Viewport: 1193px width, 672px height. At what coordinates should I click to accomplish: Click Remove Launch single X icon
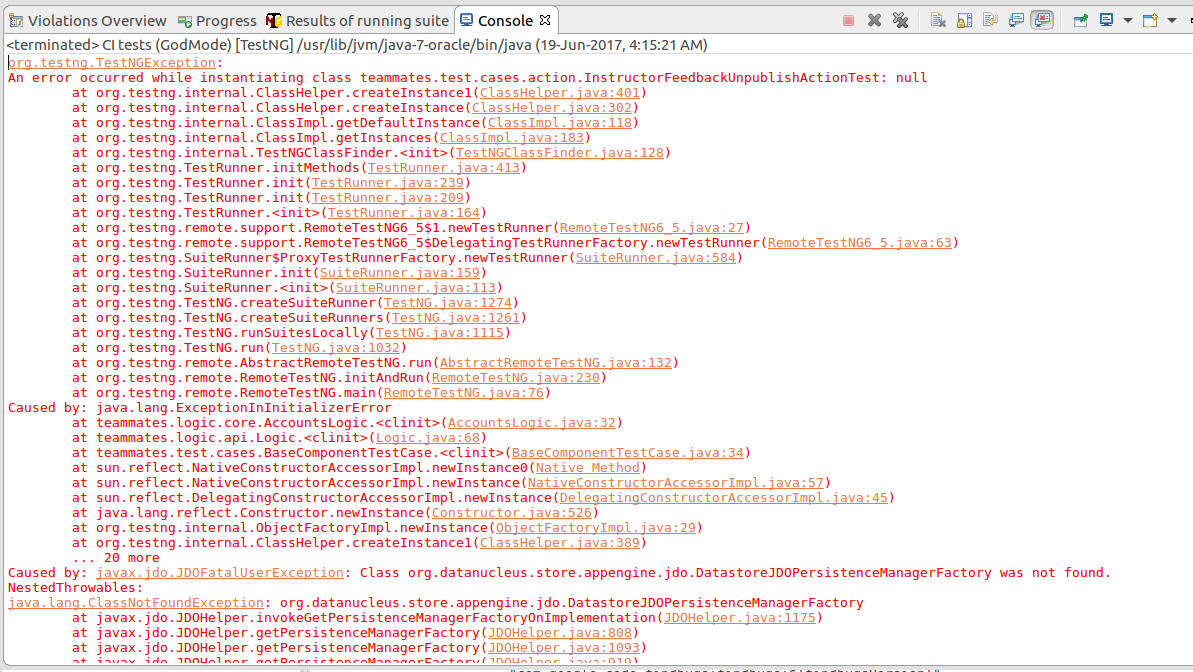tap(874, 21)
